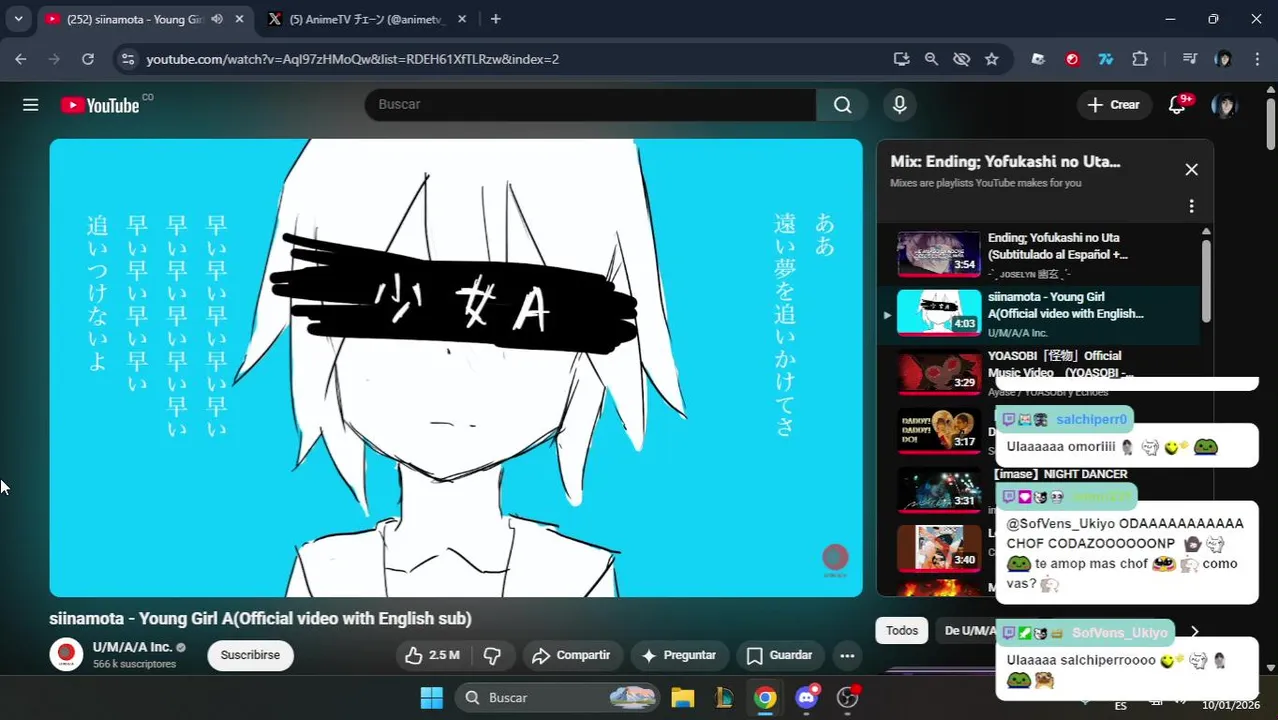
Task: Click the Compartir share button
Action: [x=571, y=655]
